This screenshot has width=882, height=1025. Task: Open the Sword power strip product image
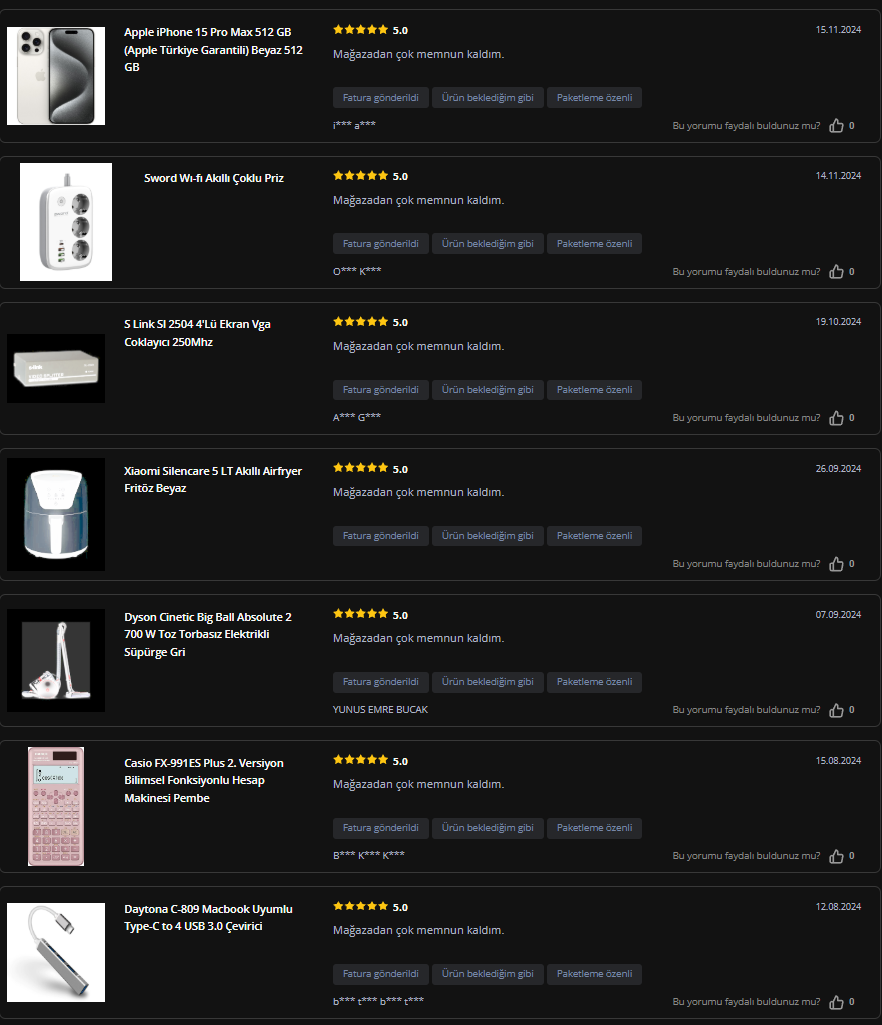66,222
